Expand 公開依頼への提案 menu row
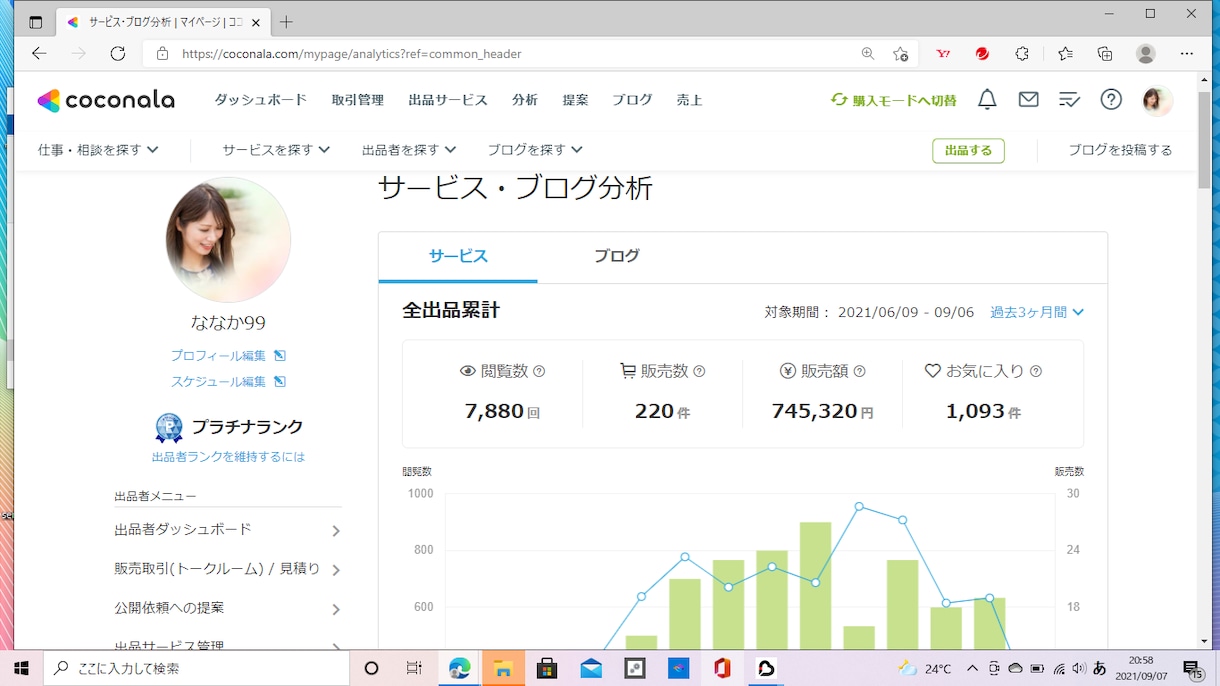 [228, 608]
